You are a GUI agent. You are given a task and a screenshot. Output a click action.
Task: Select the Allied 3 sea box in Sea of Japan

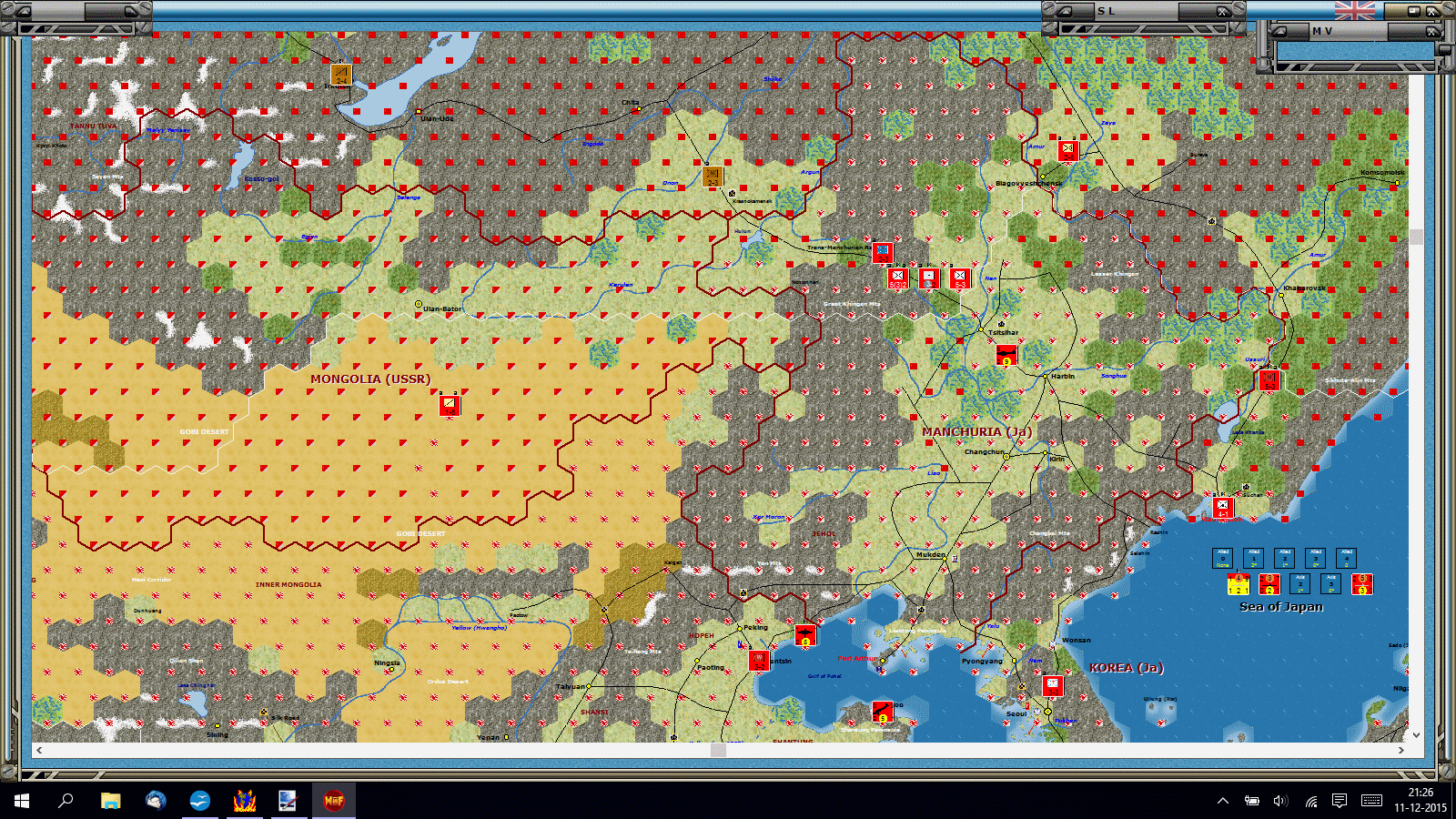tap(1316, 558)
